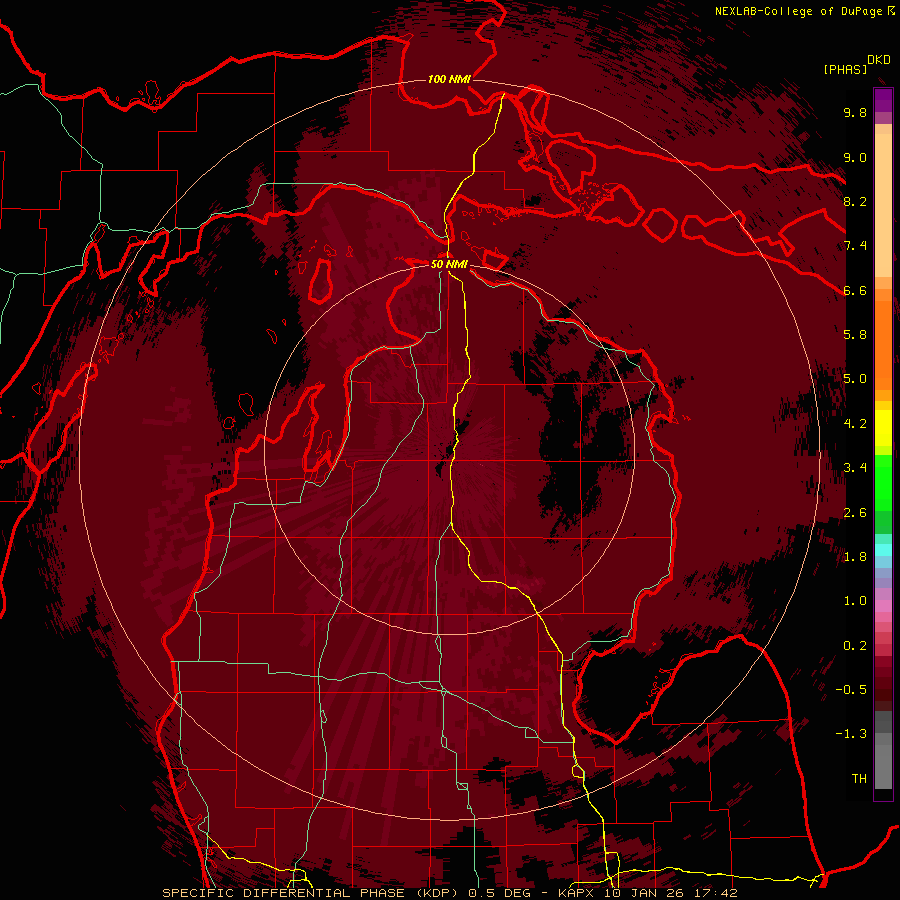Click the 5.0 legend value
This screenshot has width=900, height=900.
pyautogui.click(x=855, y=379)
